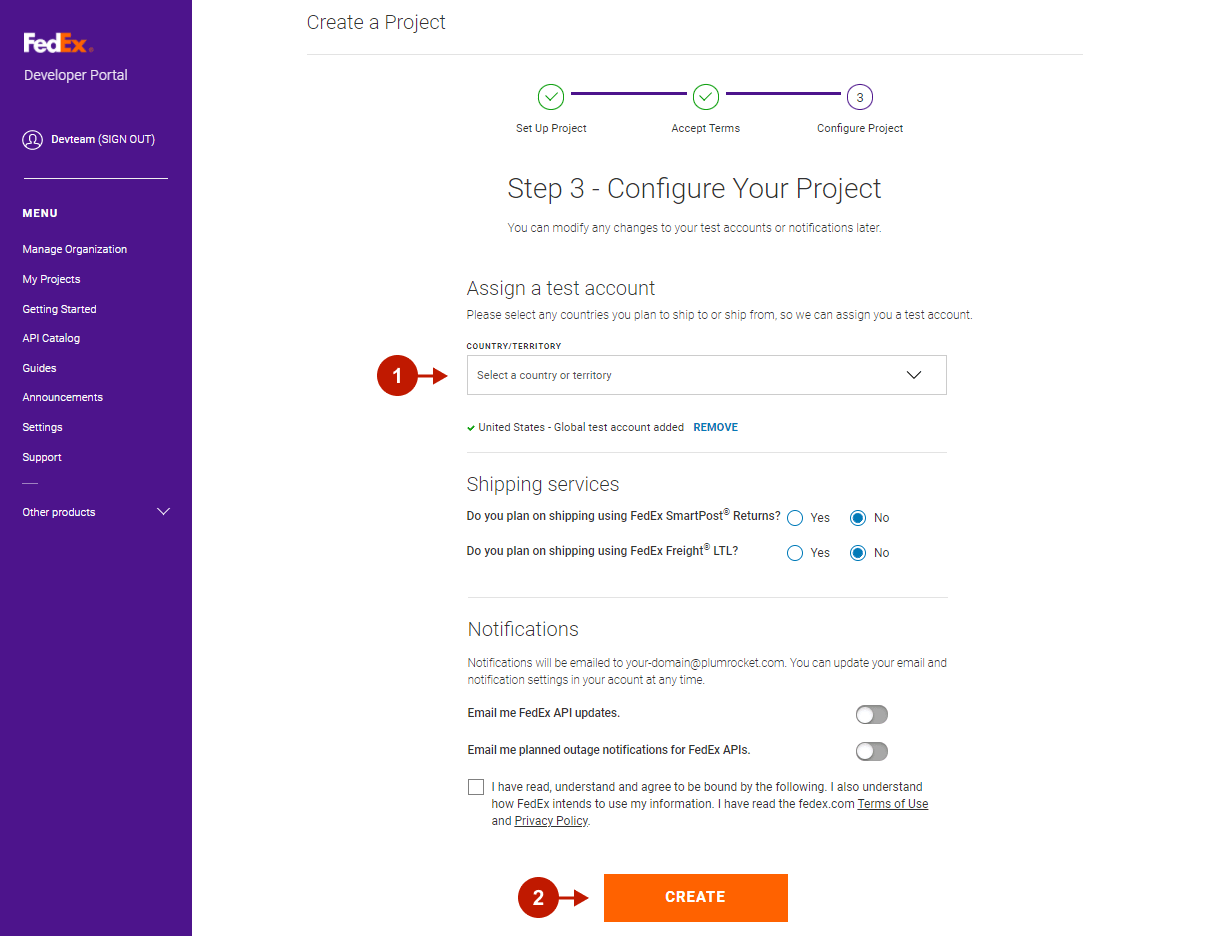Open the Country/Territory dropdown
This screenshot has height=936, width=1206.
point(706,375)
